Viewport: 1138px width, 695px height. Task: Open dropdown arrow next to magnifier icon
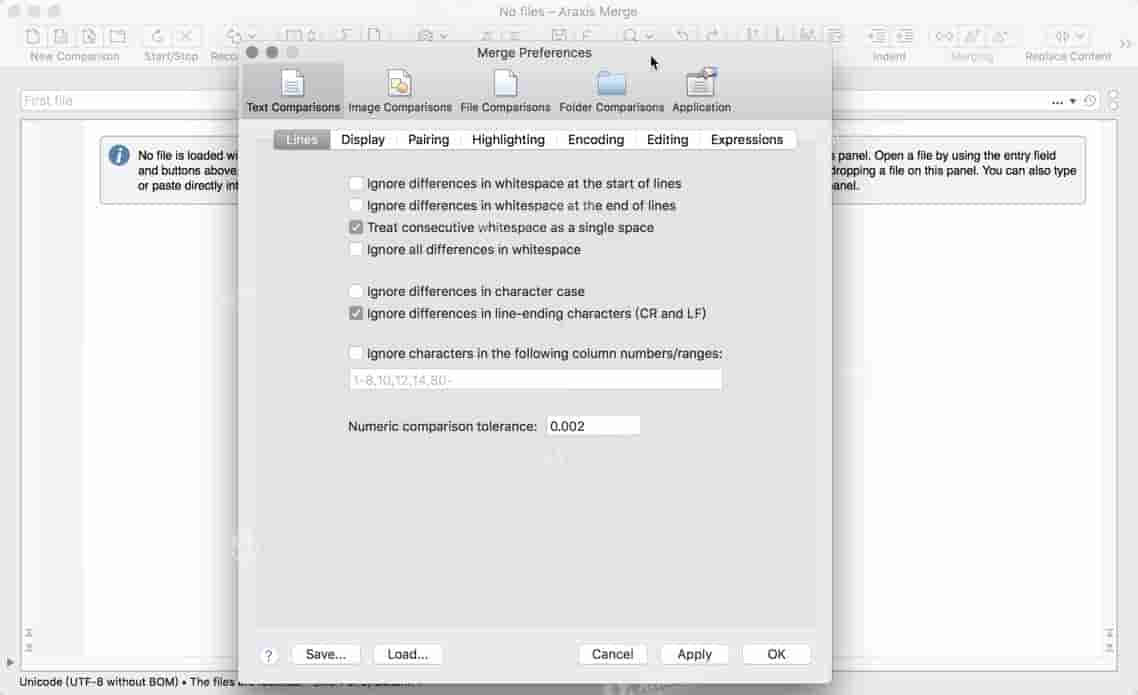click(x=649, y=36)
